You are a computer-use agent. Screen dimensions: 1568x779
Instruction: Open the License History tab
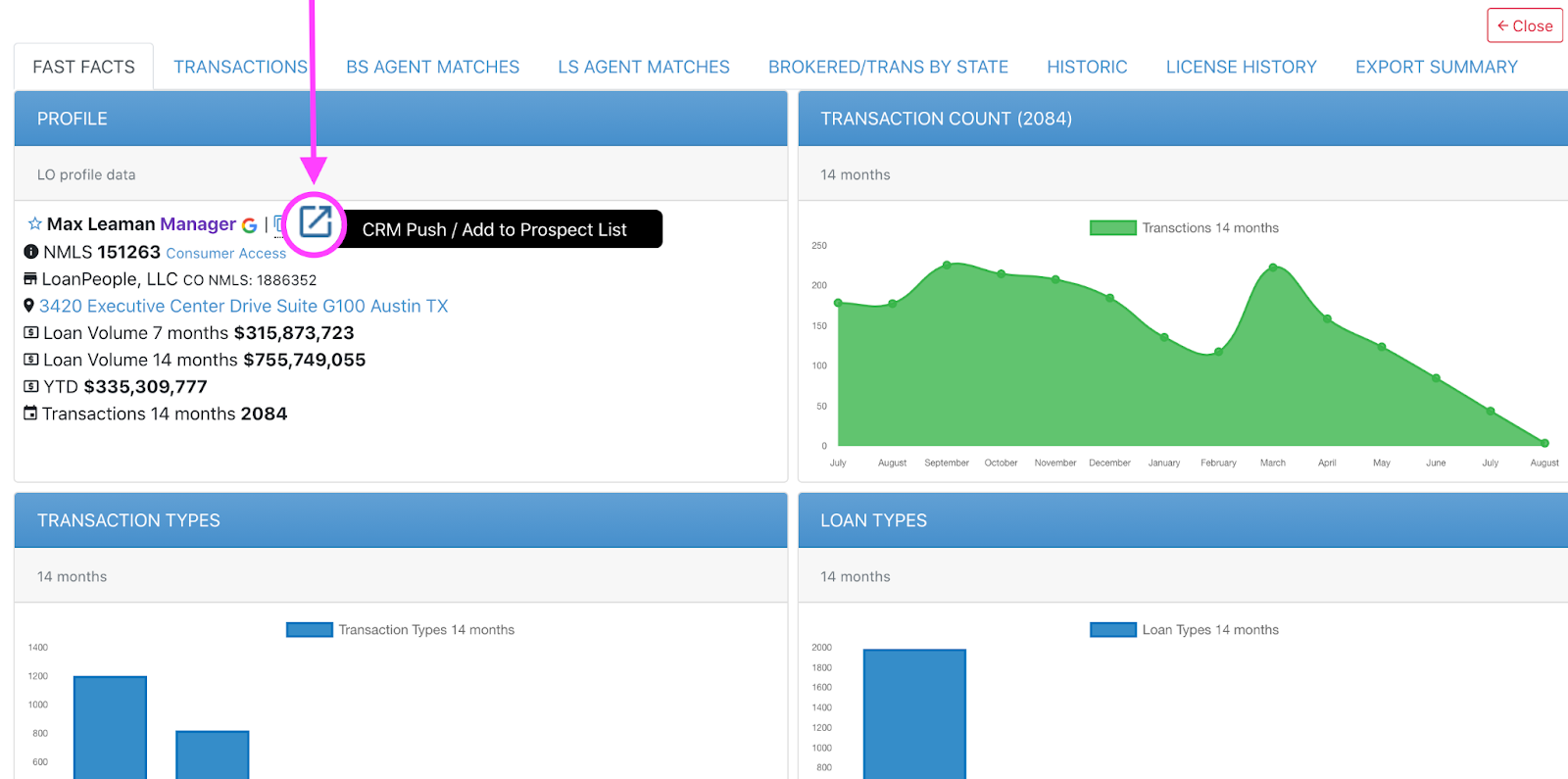click(1241, 67)
